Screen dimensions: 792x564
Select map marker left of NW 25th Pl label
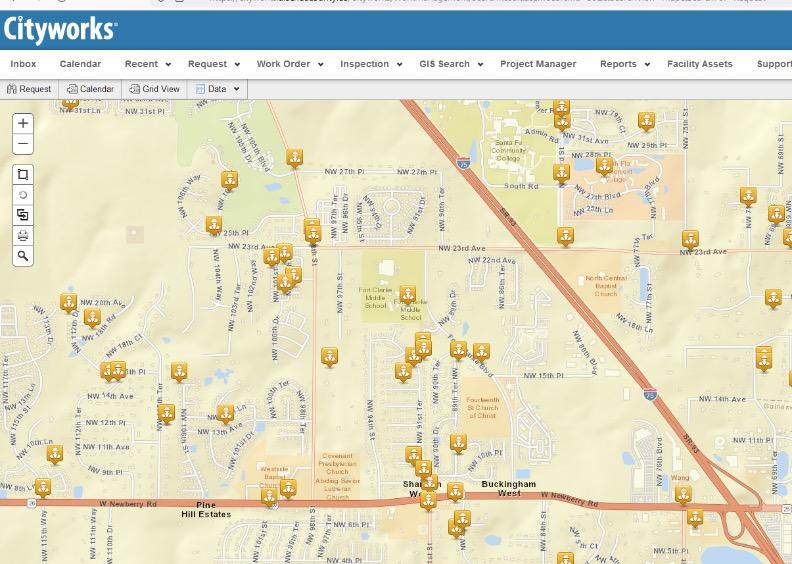point(214,225)
